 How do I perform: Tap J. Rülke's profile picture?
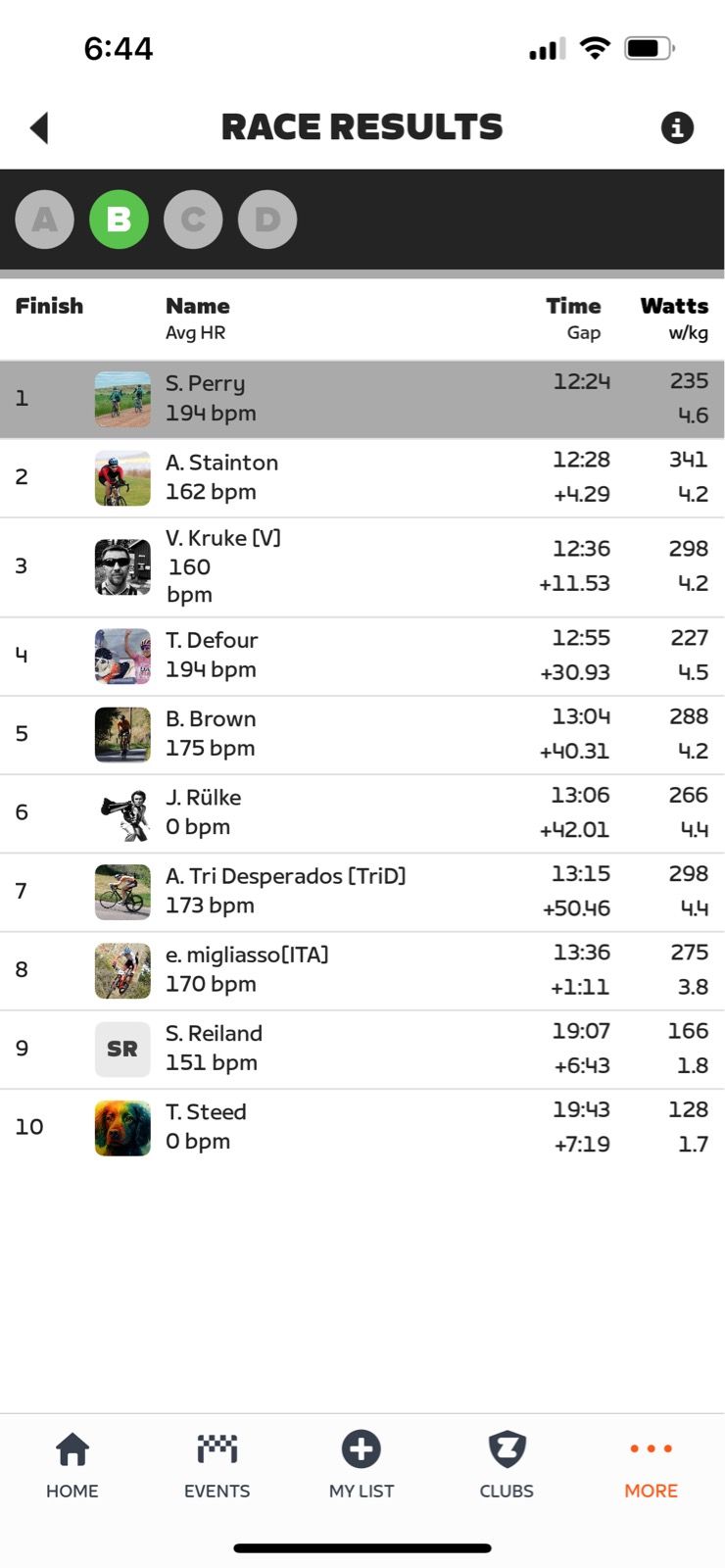pos(122,813)
